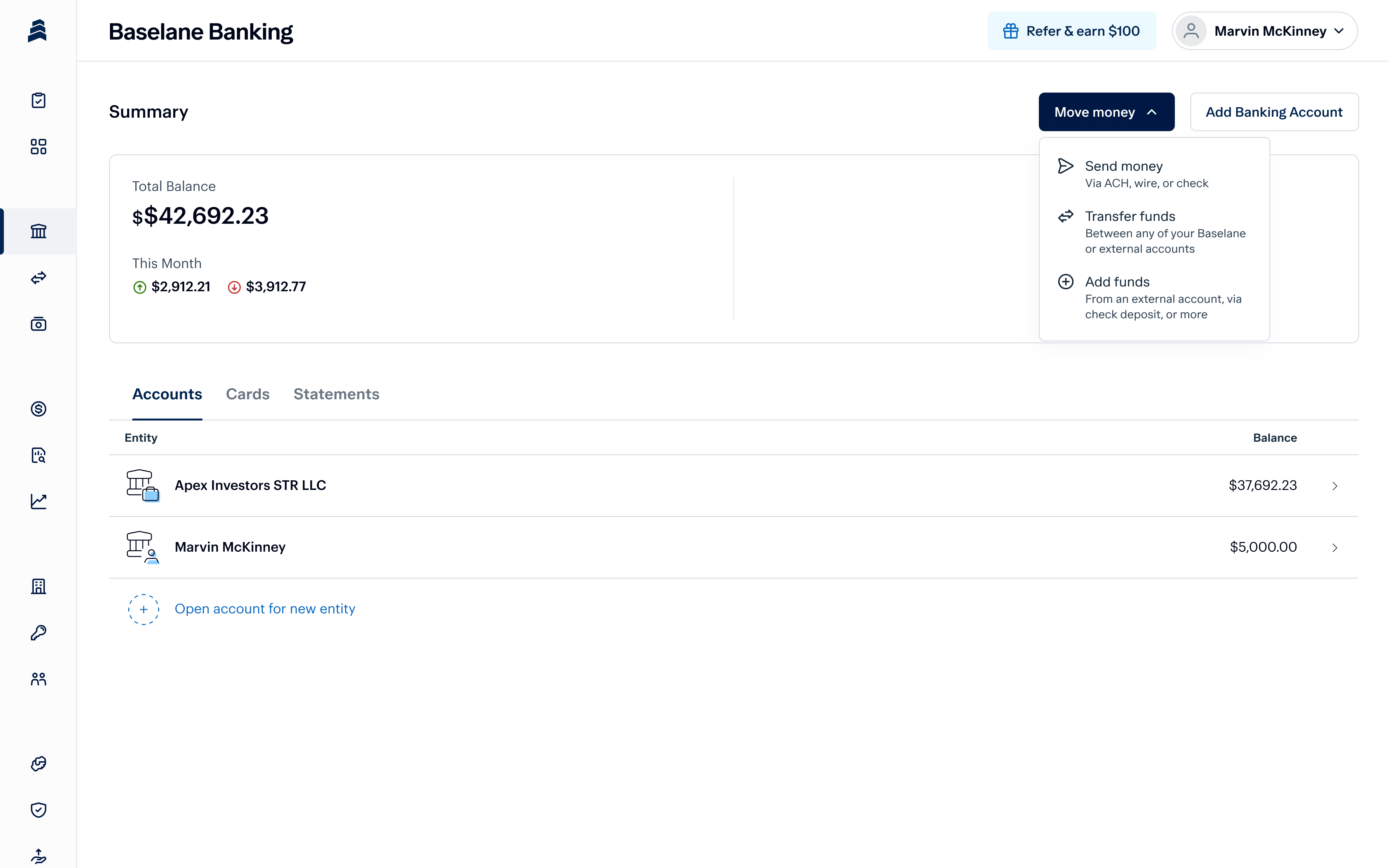Click the key sidebar icon
The width and height of the screenshot is (1389, 868).
39,633
